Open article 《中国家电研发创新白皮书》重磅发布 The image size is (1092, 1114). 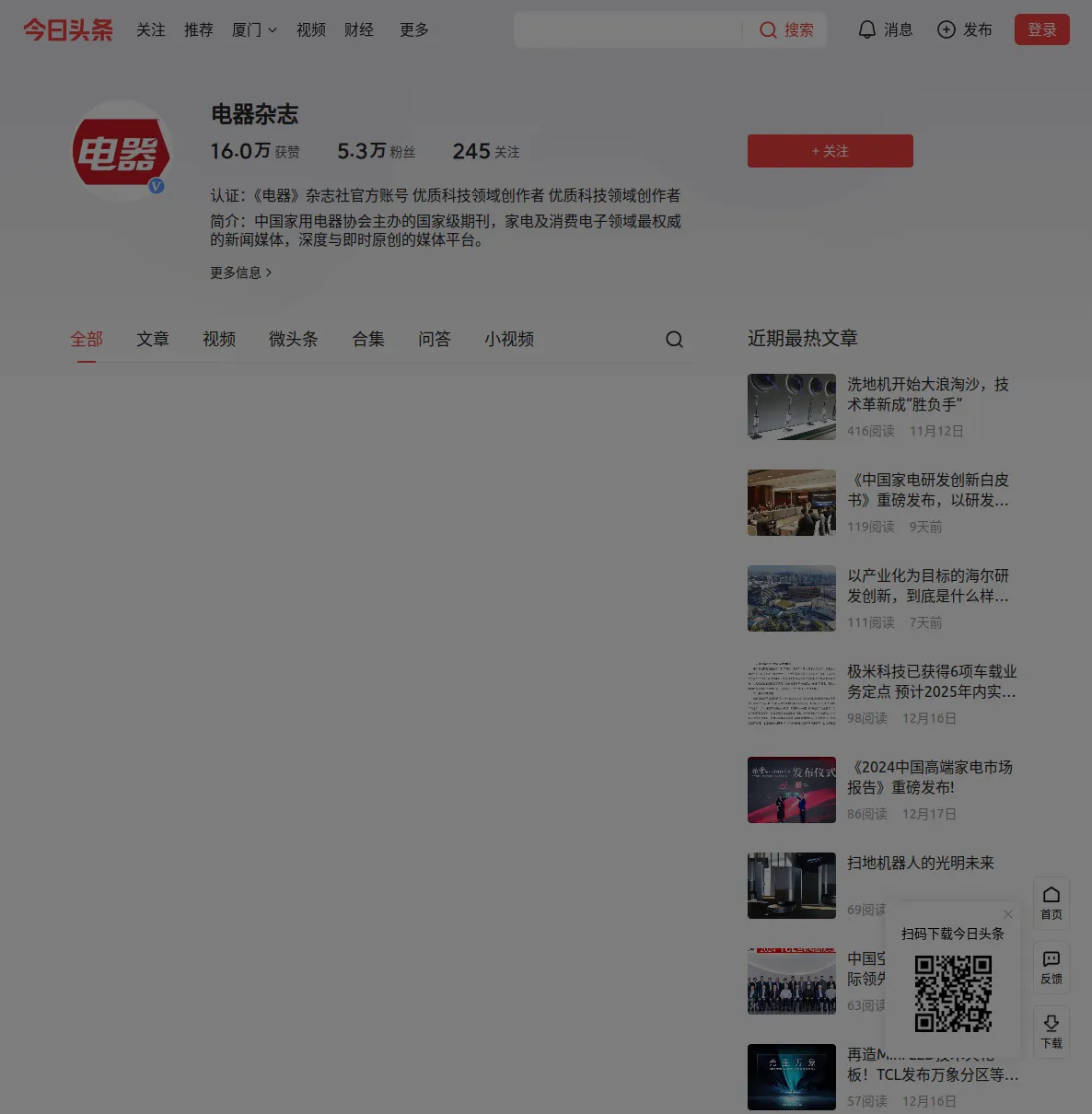(928, 490)
